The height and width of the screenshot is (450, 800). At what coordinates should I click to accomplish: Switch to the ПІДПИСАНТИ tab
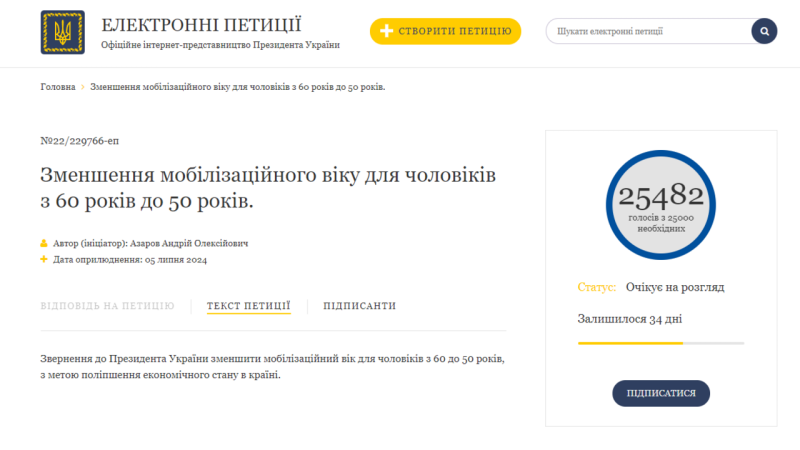359,306
